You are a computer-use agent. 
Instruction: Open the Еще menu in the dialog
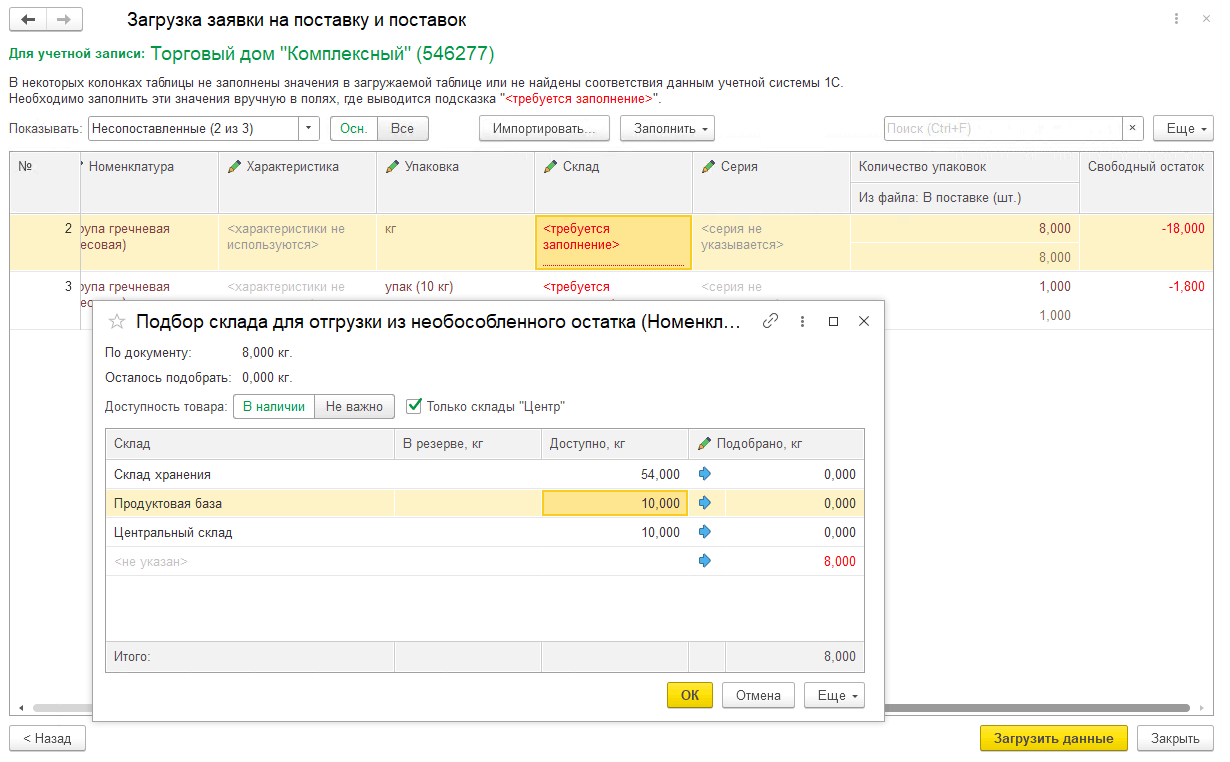pyautogui.click(x=833, y=695)
